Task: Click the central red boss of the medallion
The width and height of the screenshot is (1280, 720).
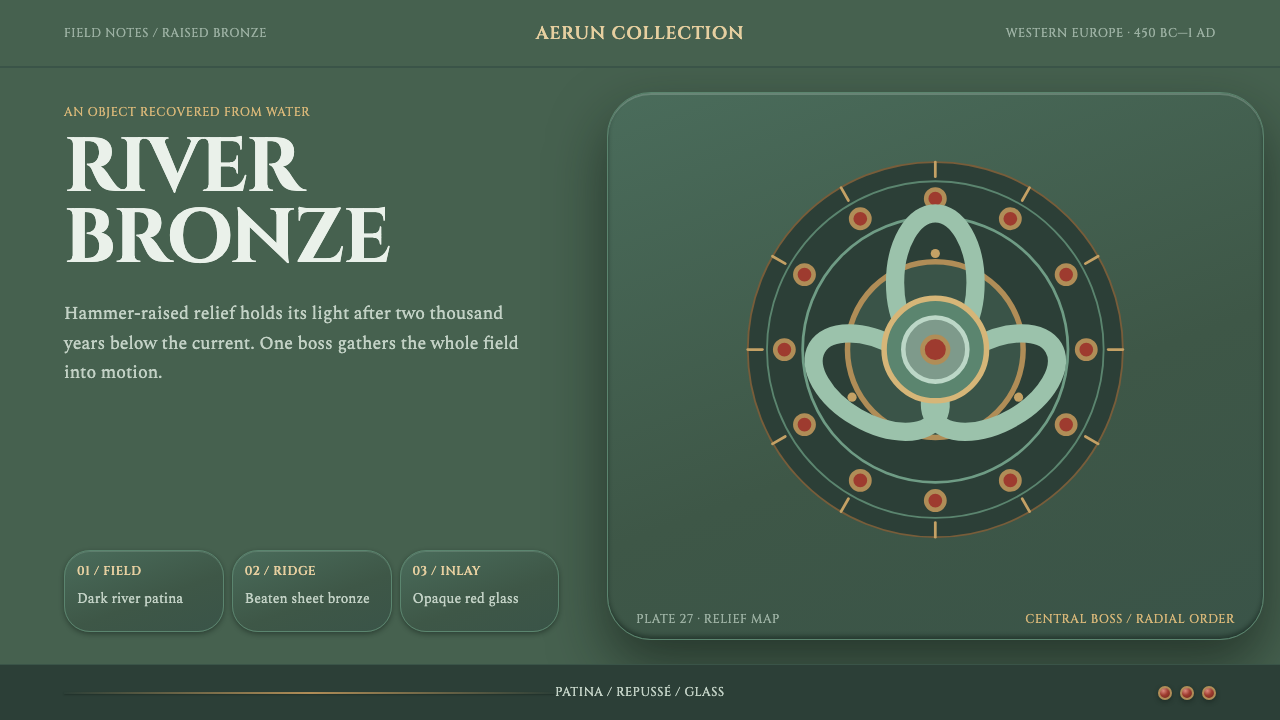Action: 935,349
